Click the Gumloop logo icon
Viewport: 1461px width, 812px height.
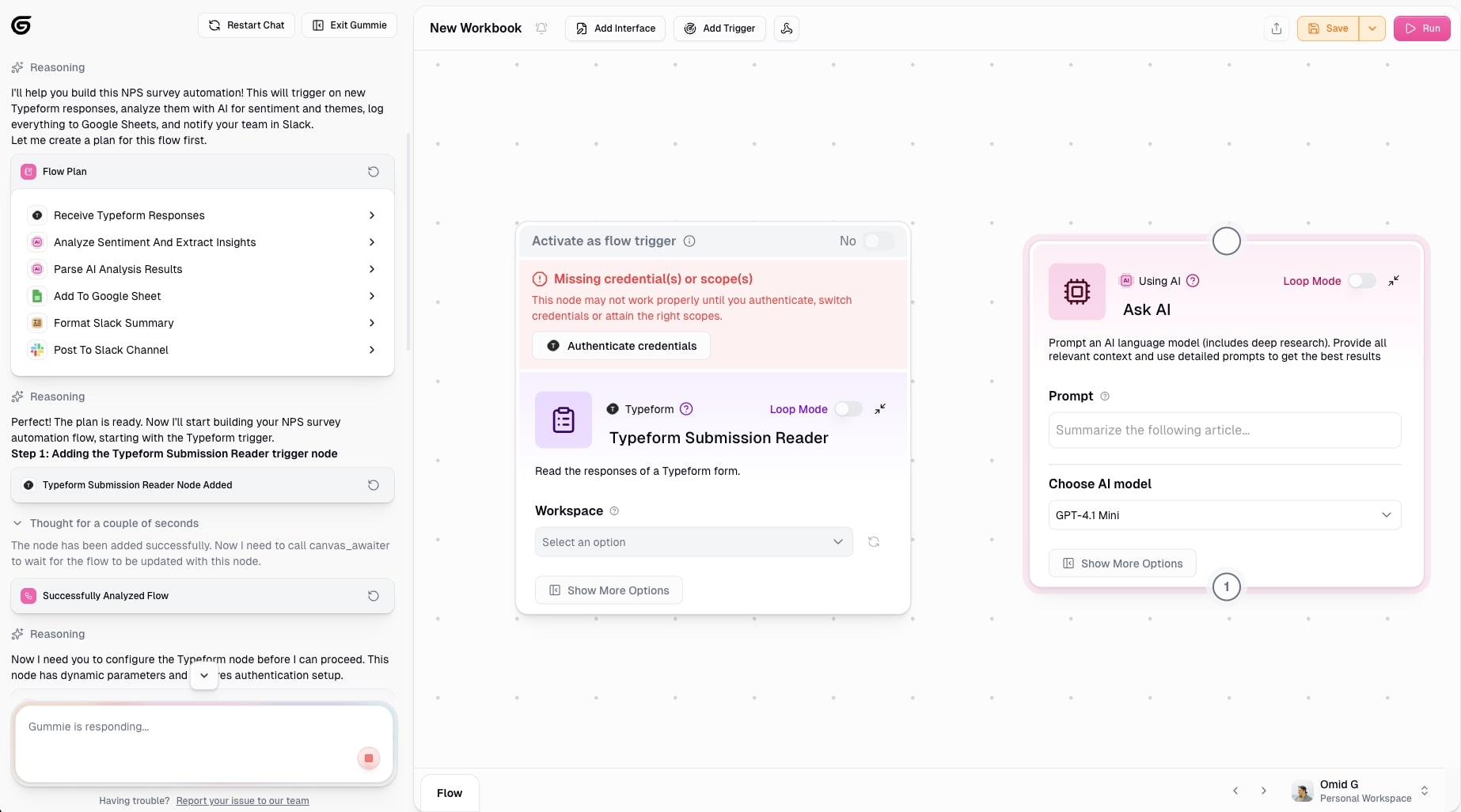tap(21, 25)
